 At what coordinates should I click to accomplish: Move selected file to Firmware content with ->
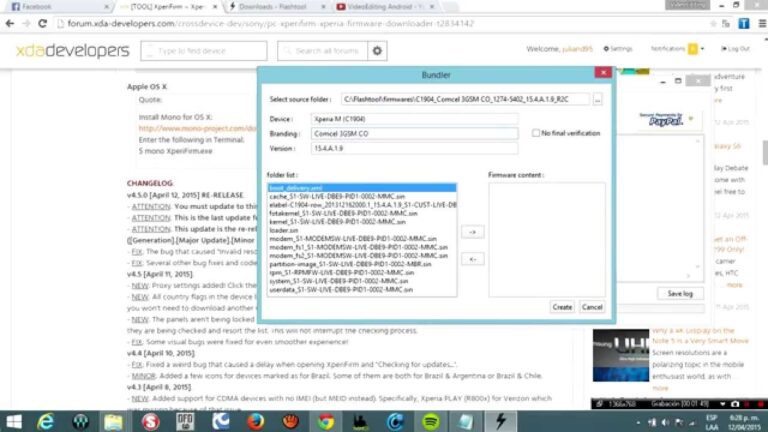(473, 232)
